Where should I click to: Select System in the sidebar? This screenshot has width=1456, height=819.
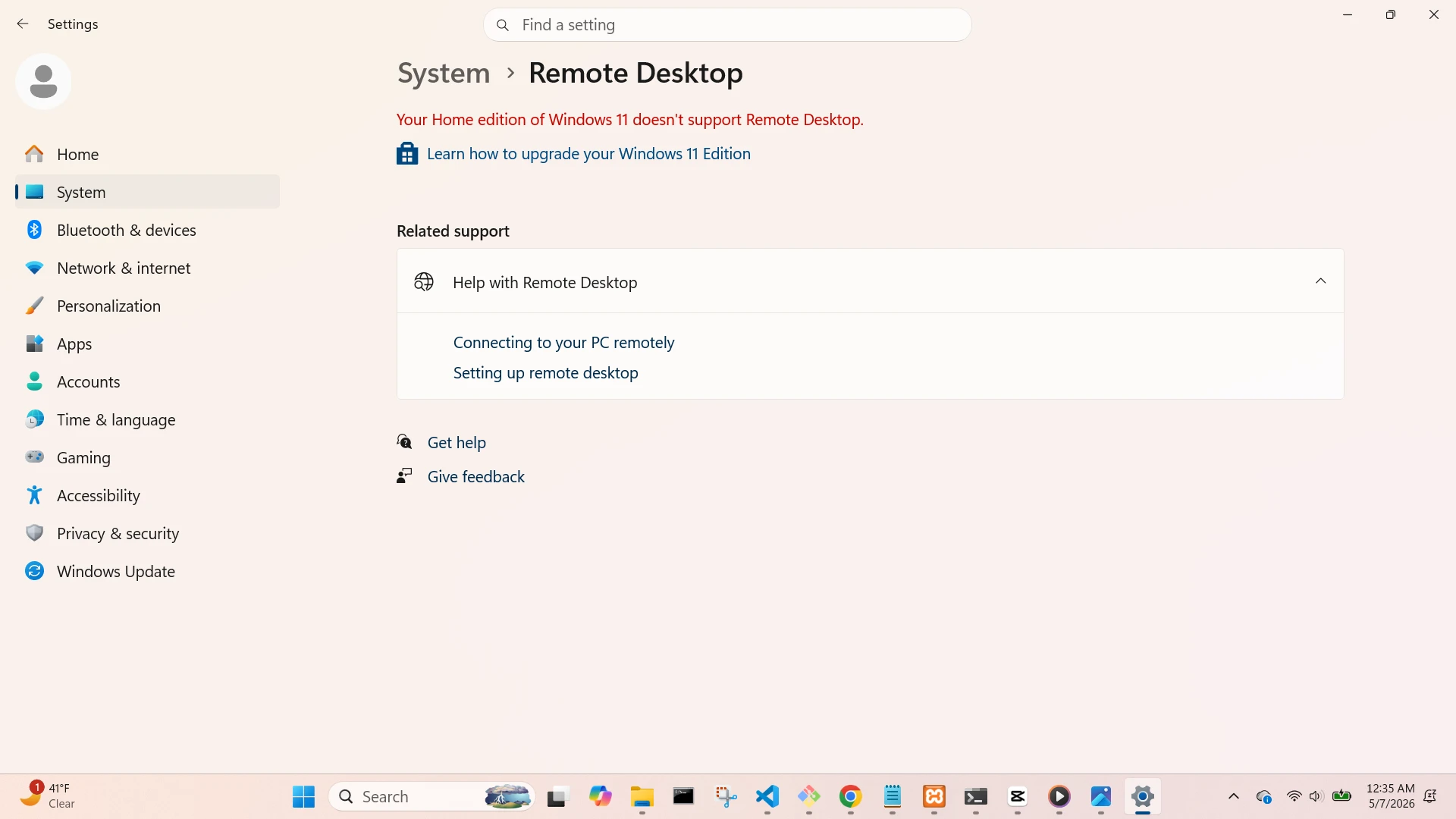coord(147,192)
